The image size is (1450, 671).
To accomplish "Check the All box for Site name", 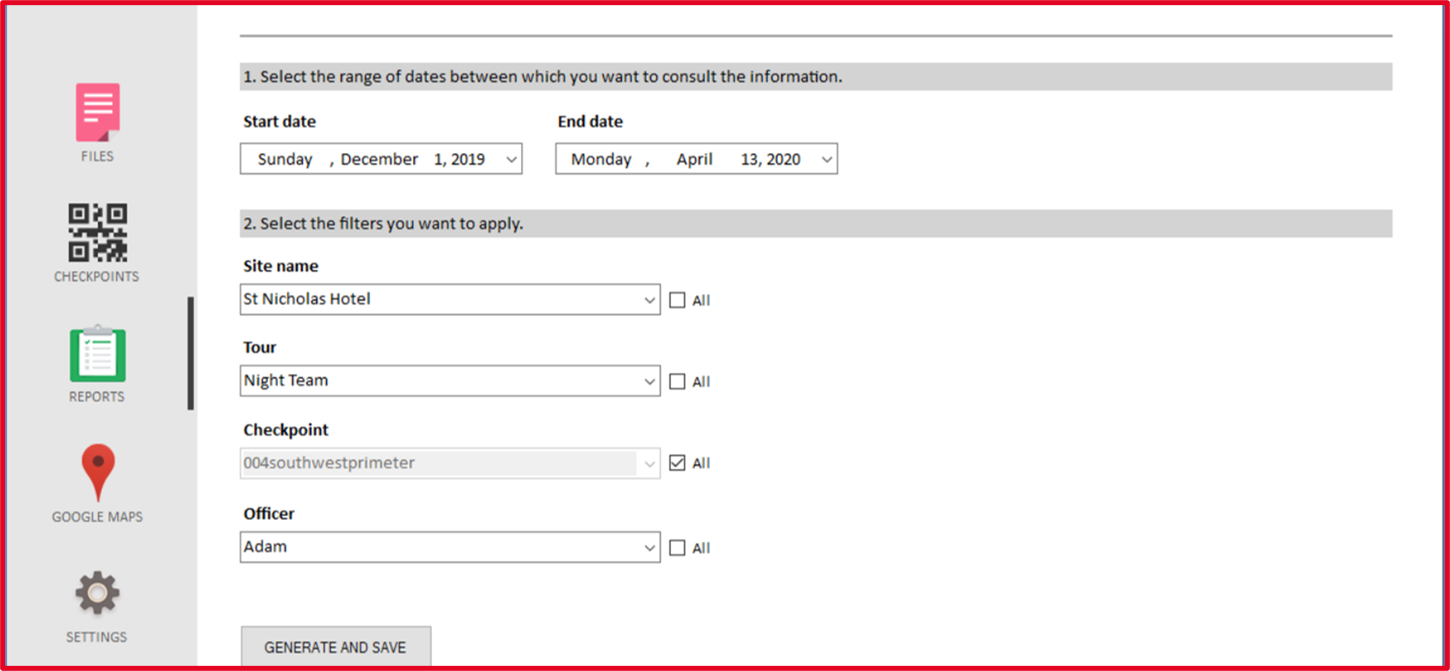I will (677, 300).
